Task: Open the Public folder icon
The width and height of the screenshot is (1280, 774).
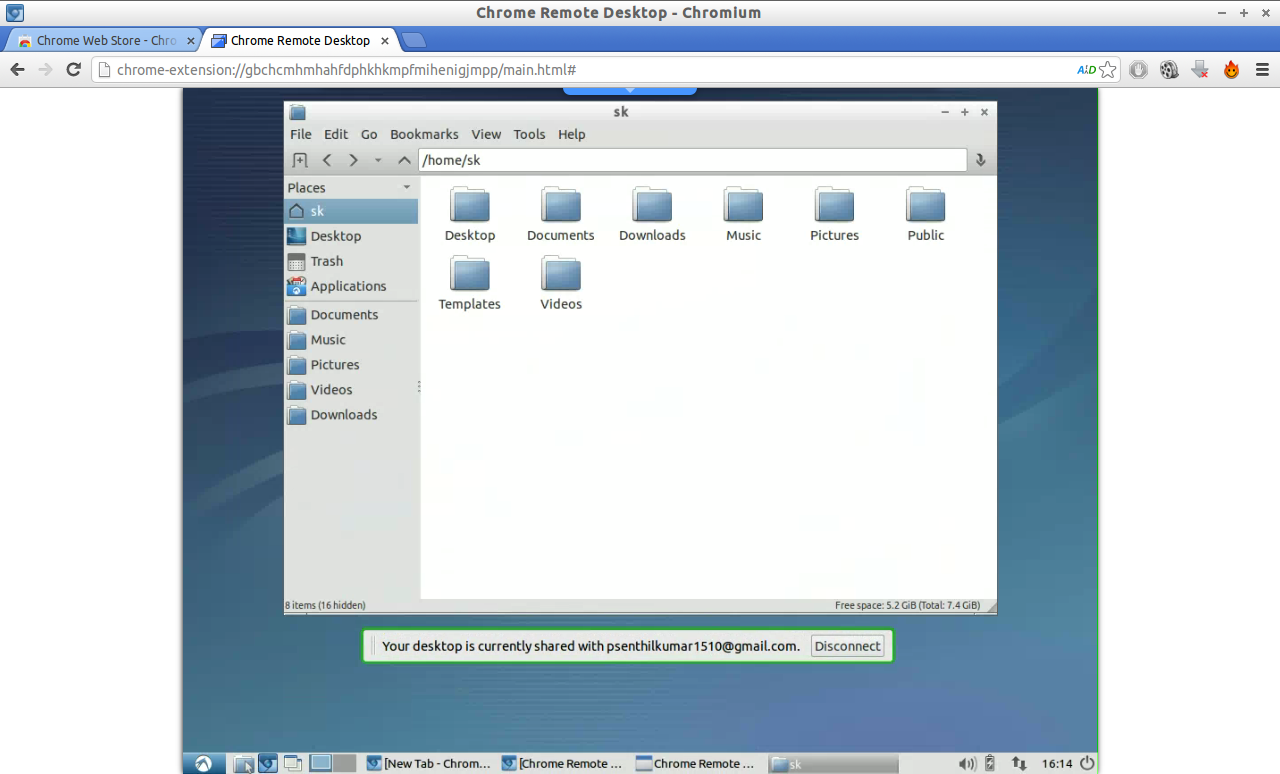Action: [925, 205]
